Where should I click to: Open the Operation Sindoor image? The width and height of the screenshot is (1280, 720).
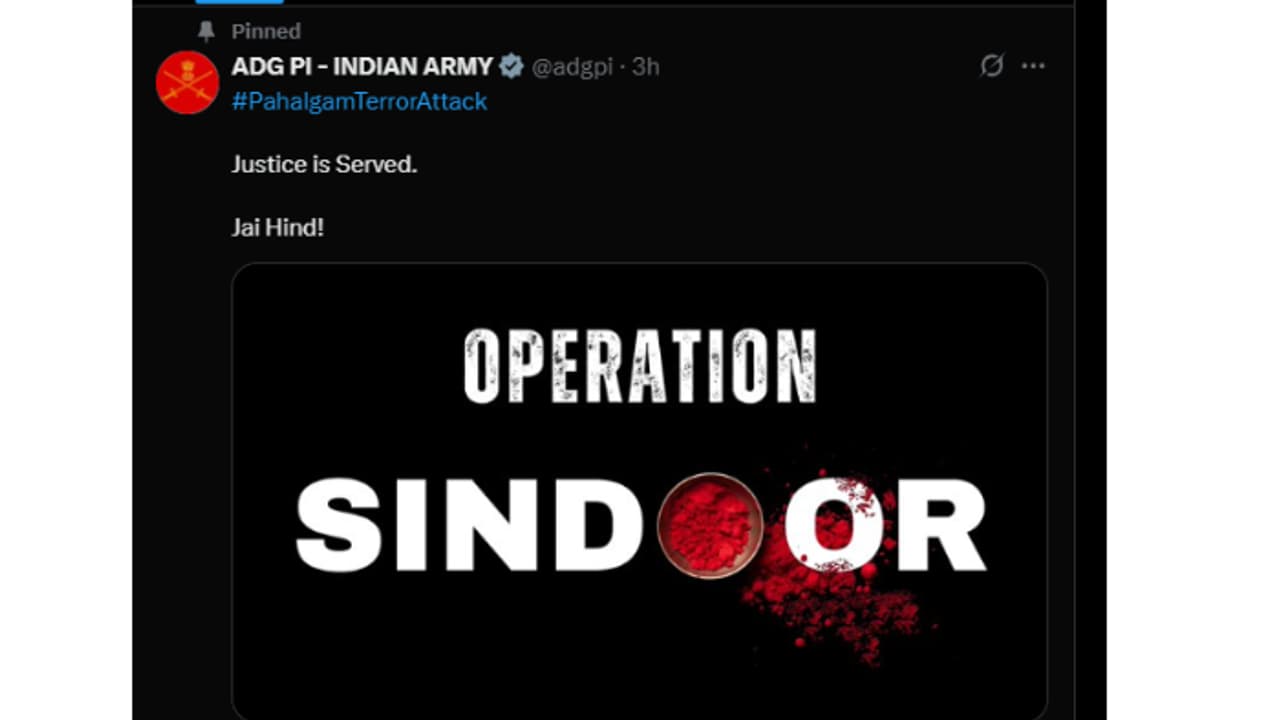click(x=639, y=490)
